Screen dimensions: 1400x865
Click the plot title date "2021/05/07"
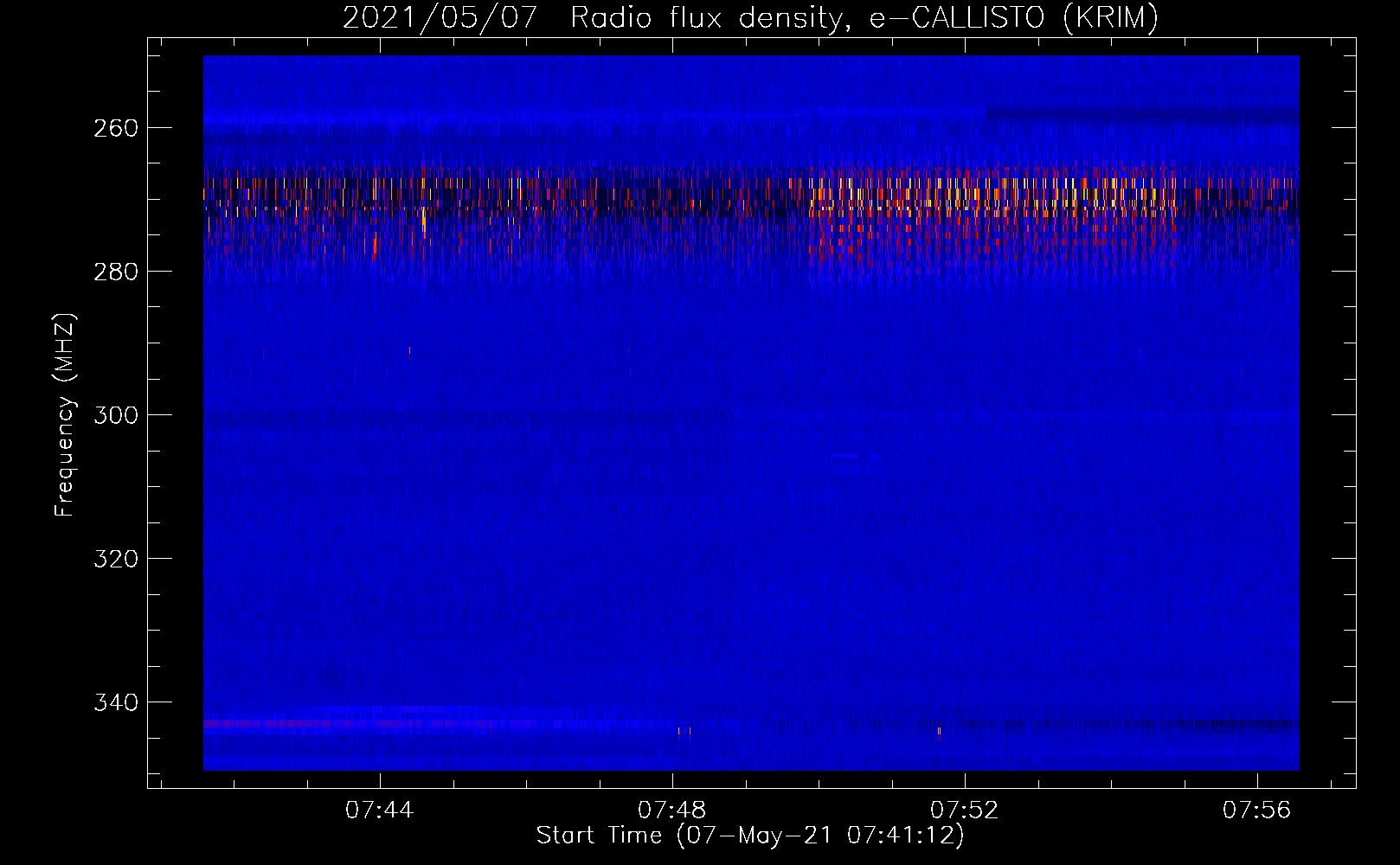[x=440, y=18]
